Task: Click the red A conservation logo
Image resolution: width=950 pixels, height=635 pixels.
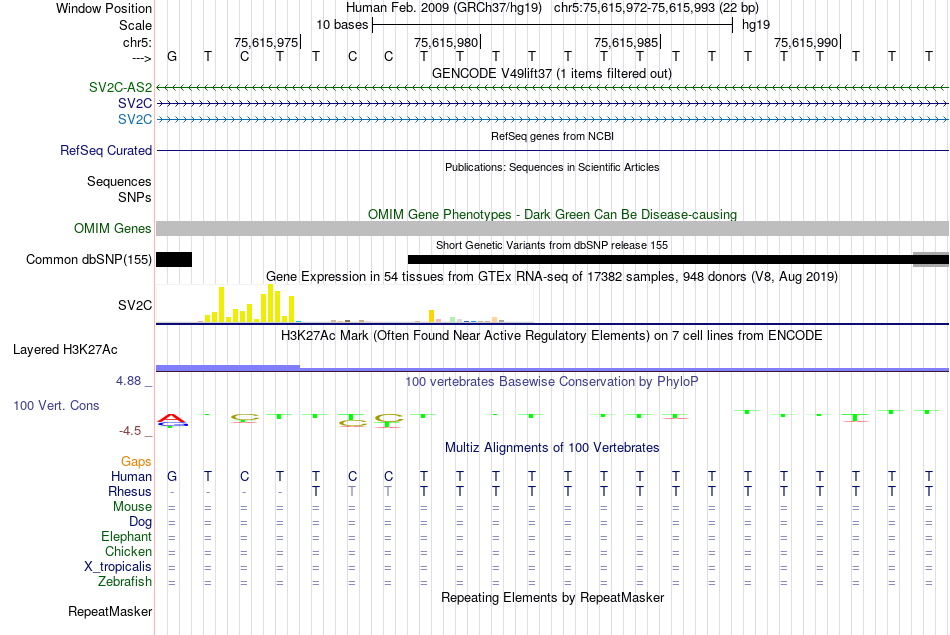Action: (172, 417)
